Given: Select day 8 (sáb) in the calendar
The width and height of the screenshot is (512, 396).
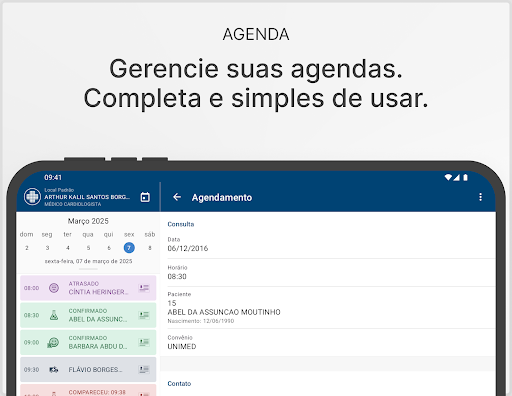Looking at the screenshot, I should 150,248.
